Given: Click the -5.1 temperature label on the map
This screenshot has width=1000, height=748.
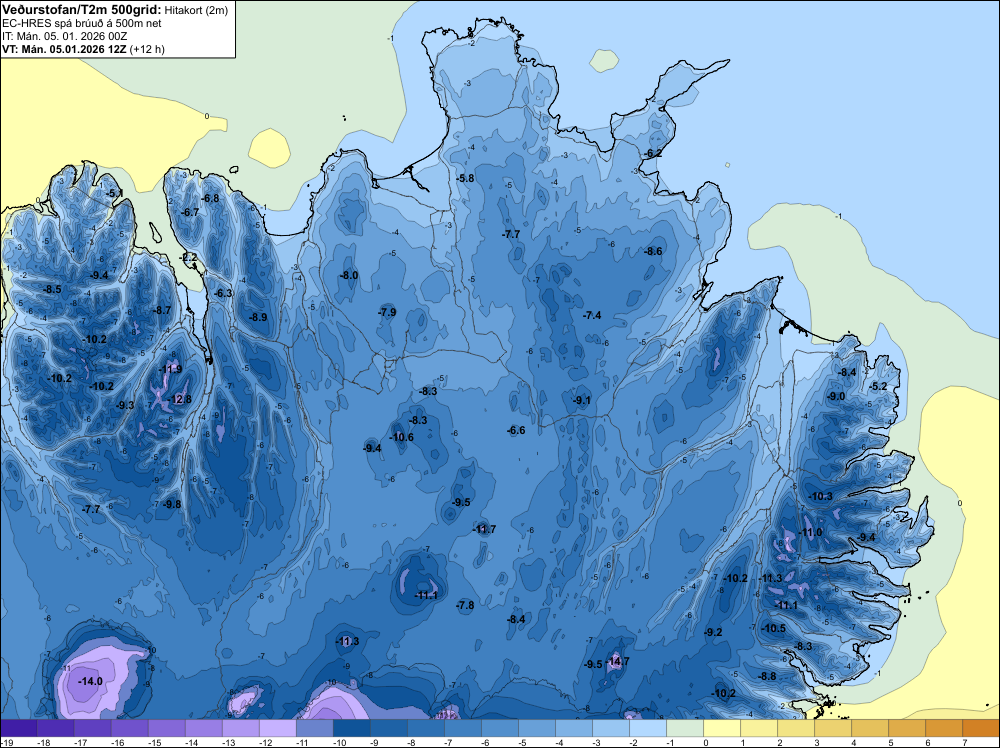Looking at the screenshot, I should pos(115,193).
